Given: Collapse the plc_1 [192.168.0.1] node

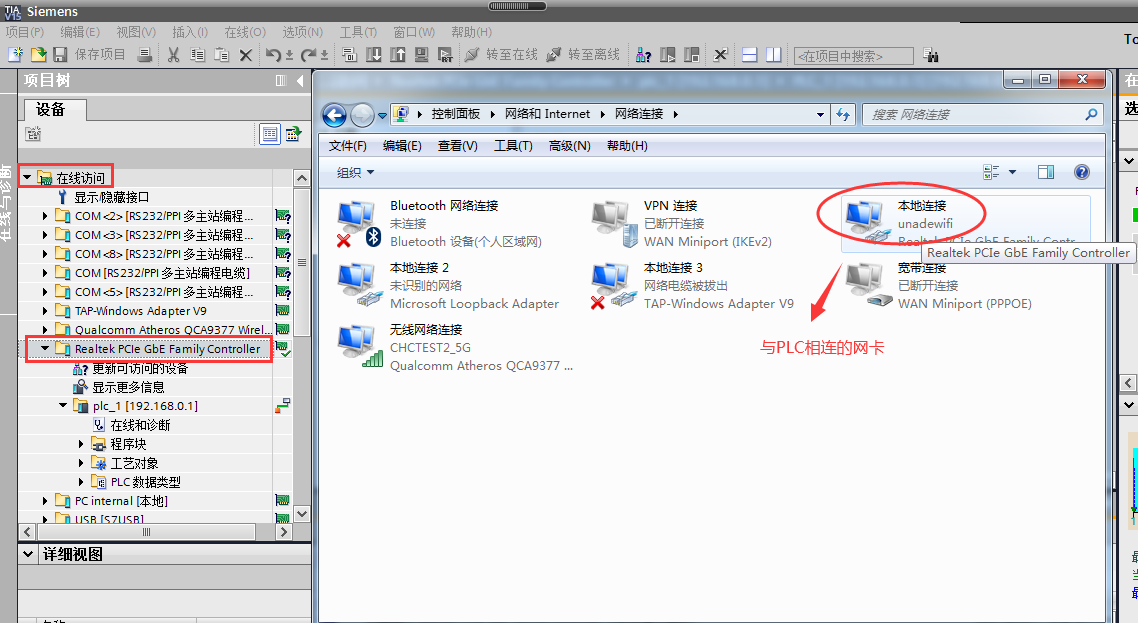Looking at the screenshot, I should (x=63, y=405).
